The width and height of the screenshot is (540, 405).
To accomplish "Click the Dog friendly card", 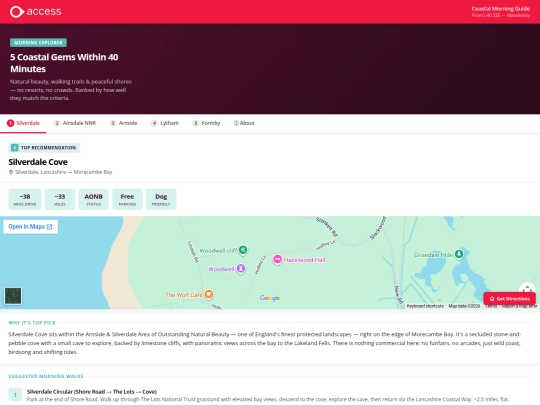I will click(161, 199).
